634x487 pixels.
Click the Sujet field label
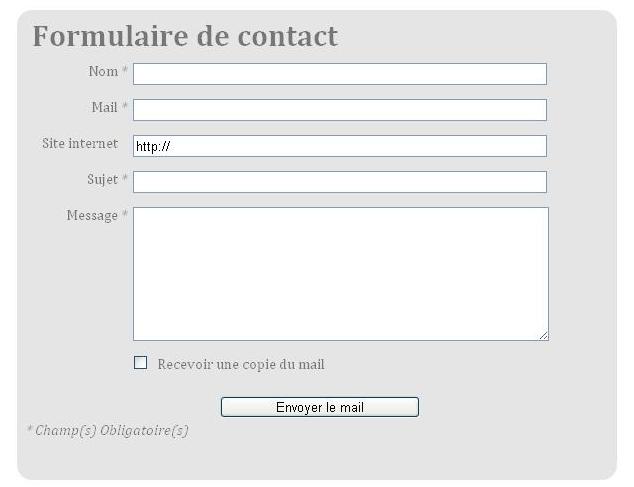coord(102,179)
